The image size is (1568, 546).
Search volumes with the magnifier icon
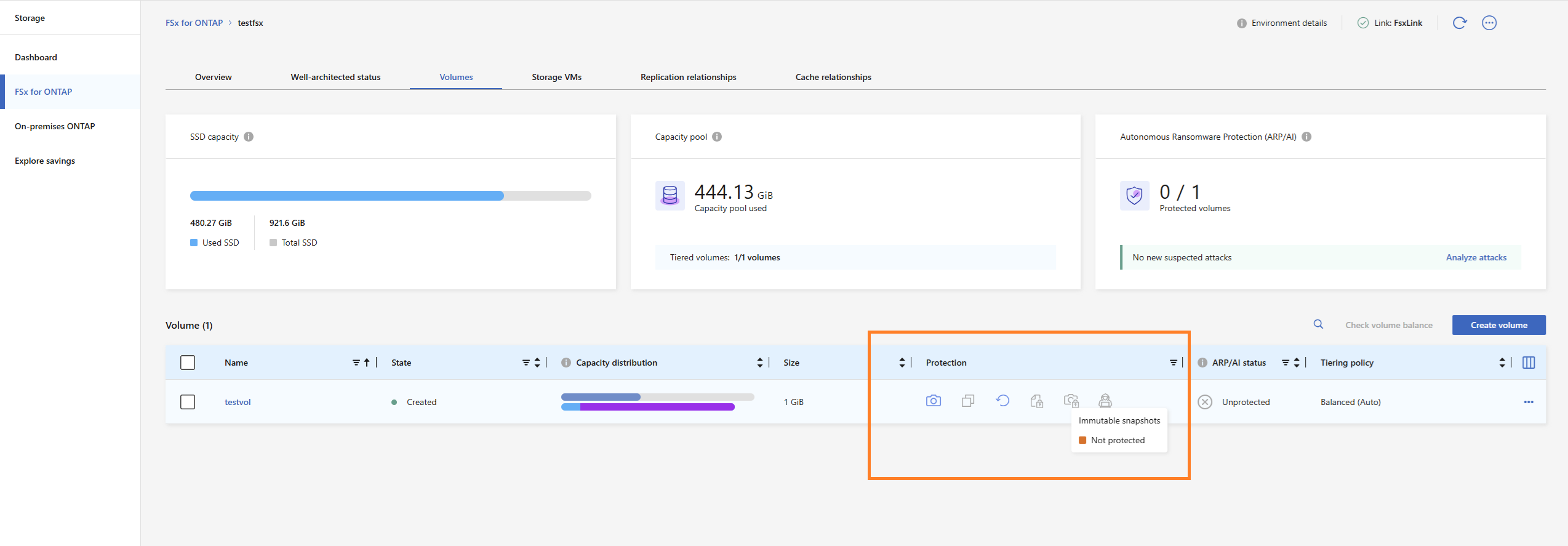pos(1318,324)
